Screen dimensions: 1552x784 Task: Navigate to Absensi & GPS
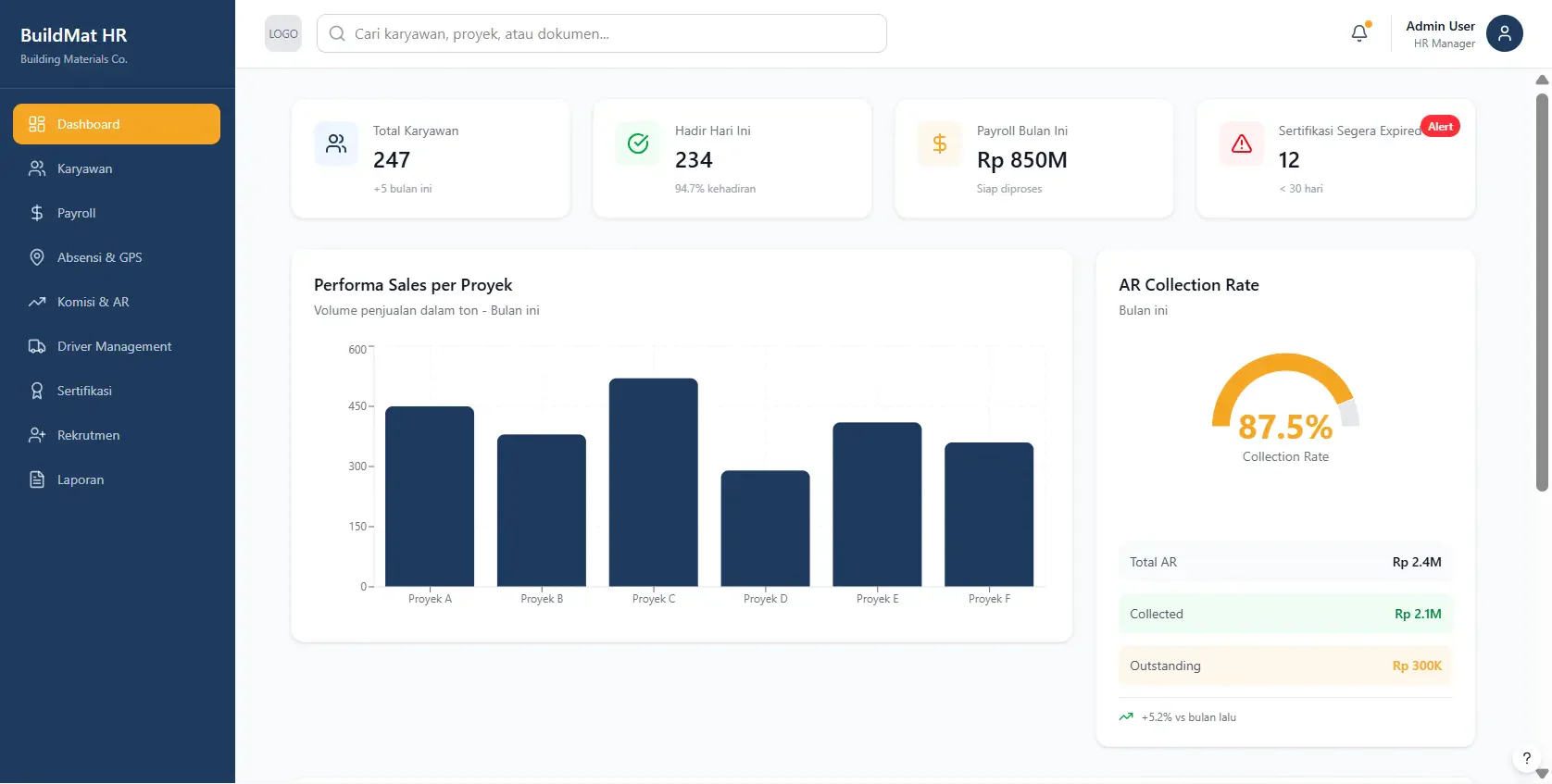[117, 257]
